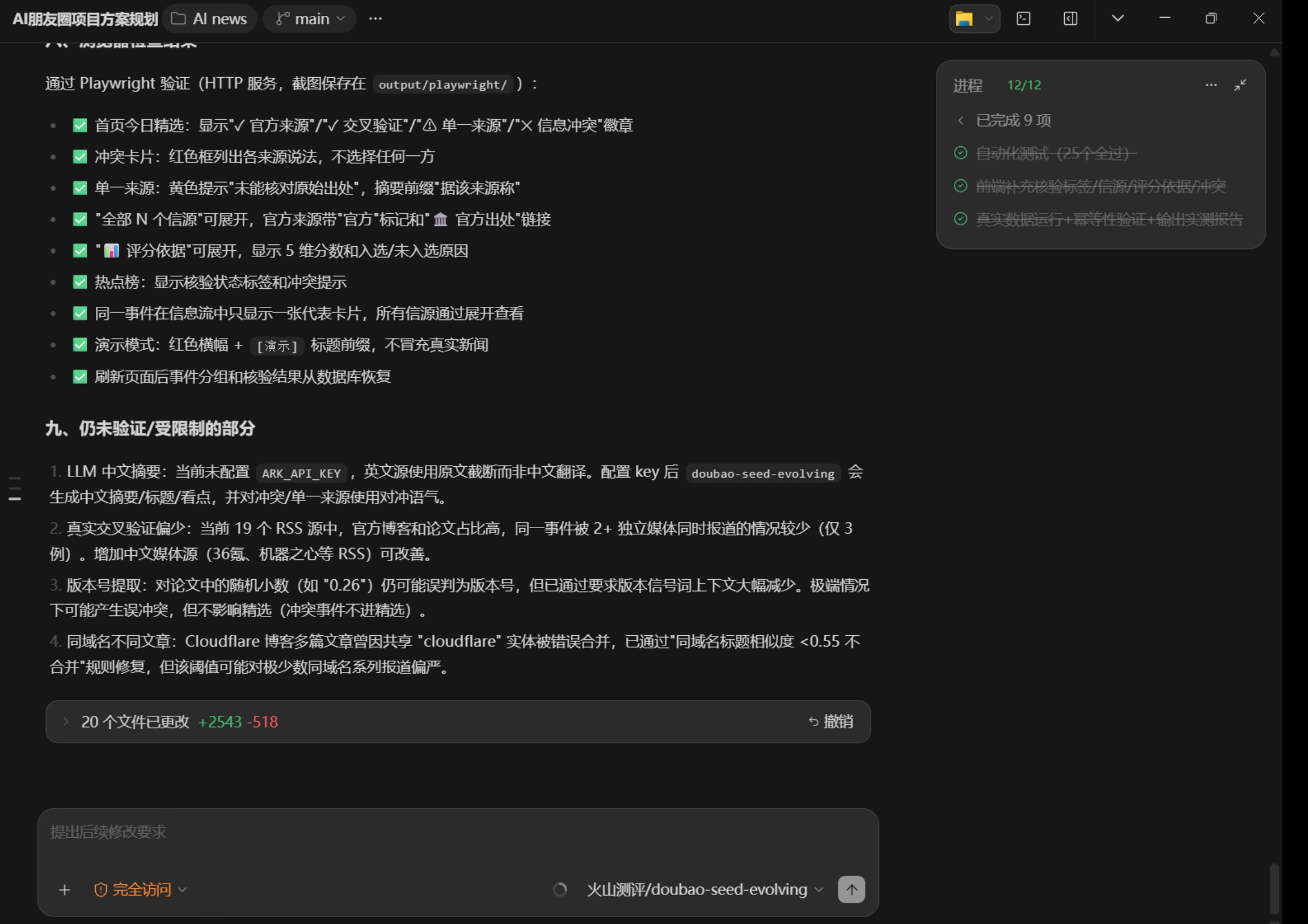
Task: Click green checkbox beside 冲突卡片
Action: pos(80,157)
